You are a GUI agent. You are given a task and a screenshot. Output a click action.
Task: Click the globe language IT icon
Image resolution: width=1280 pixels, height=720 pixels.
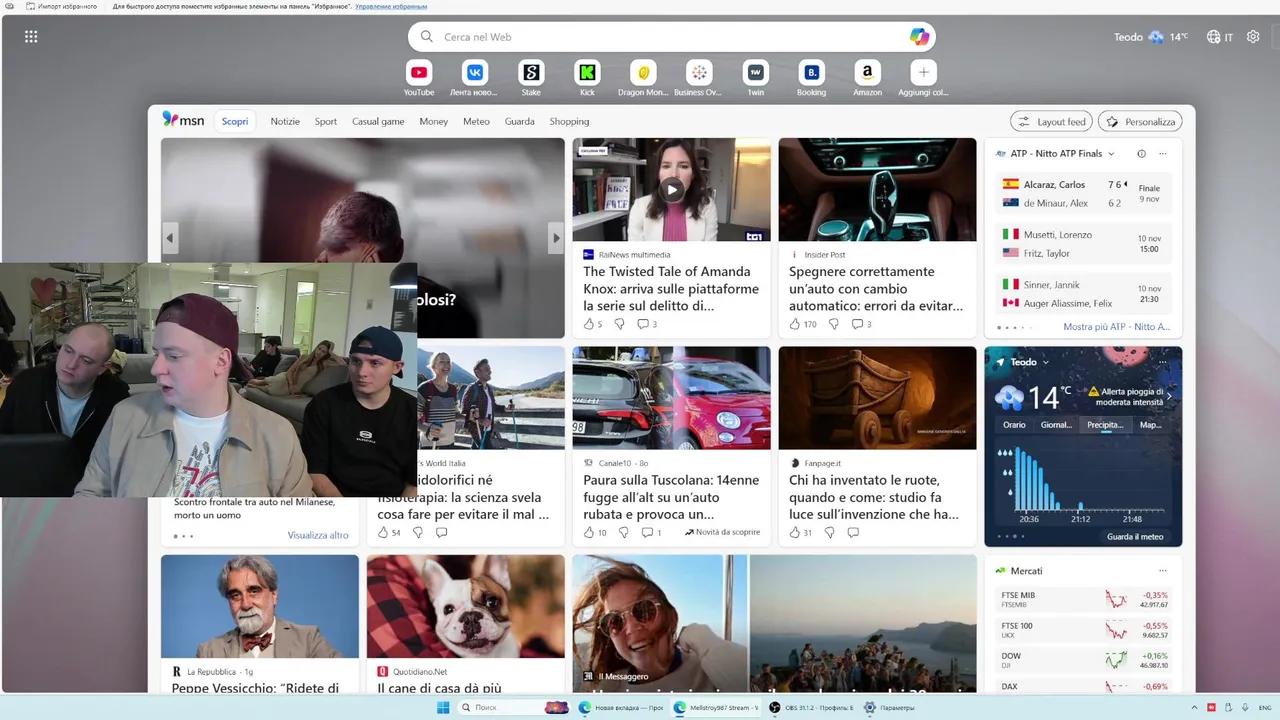(x=1219, y=37)
